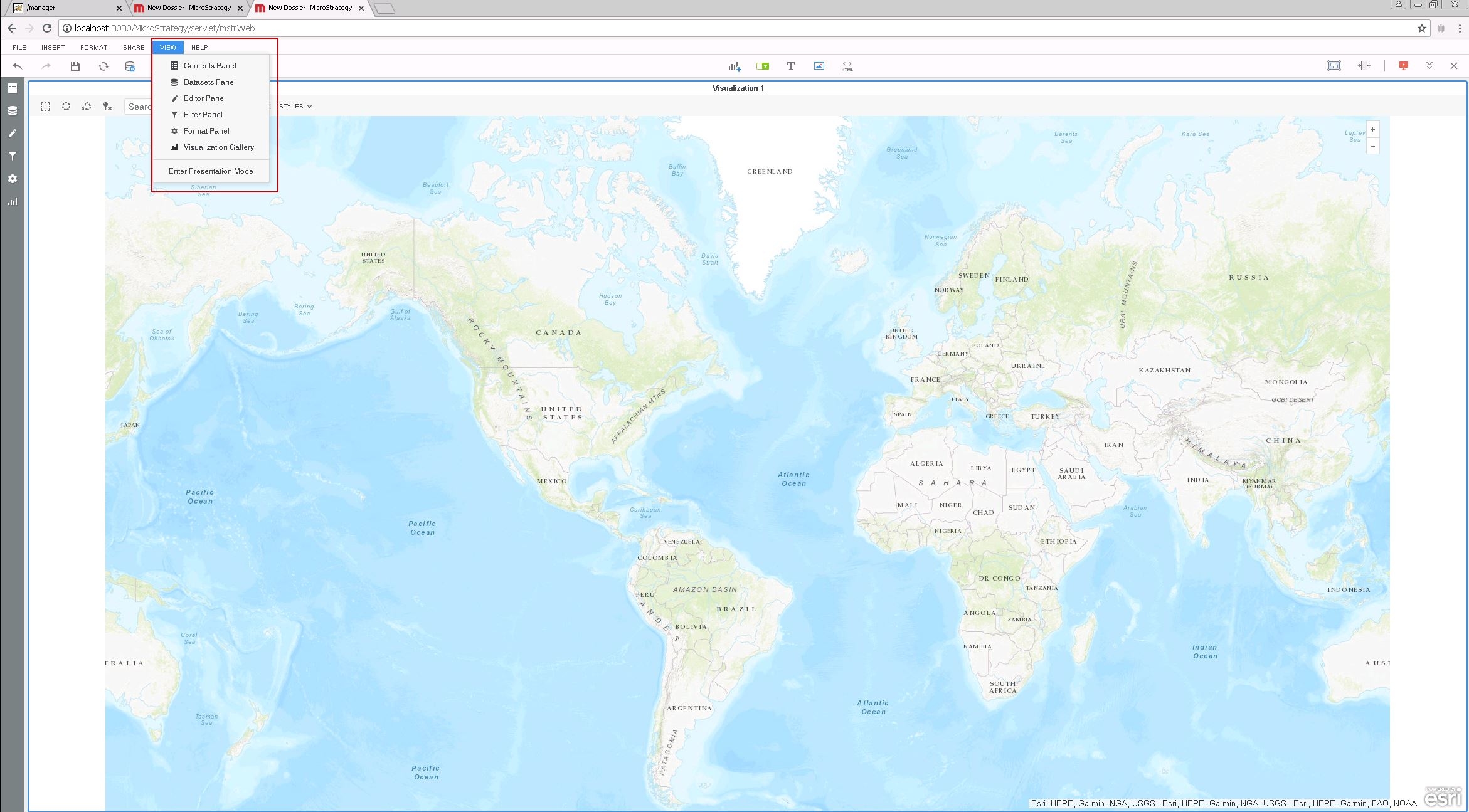Toggle Contents Panel in View menu
Viewport: 1469px width, 812px height.
tap(209, 66)
